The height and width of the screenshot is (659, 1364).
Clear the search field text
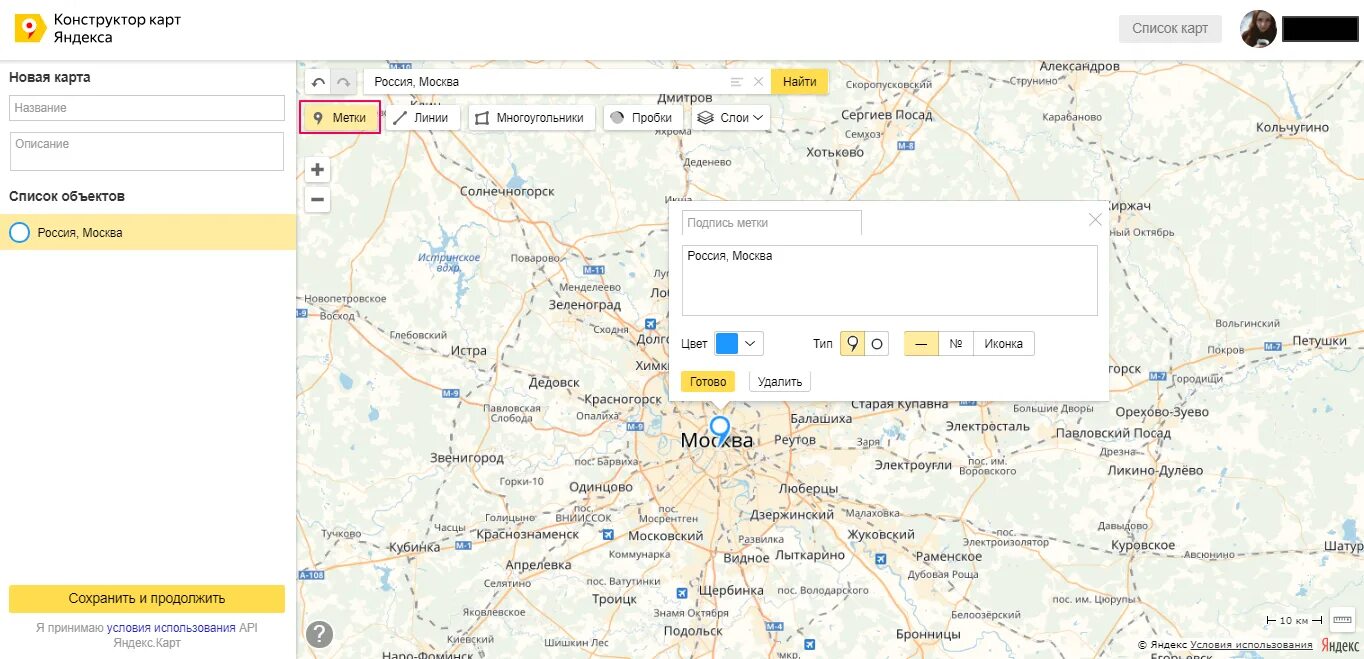coord(758,82)
